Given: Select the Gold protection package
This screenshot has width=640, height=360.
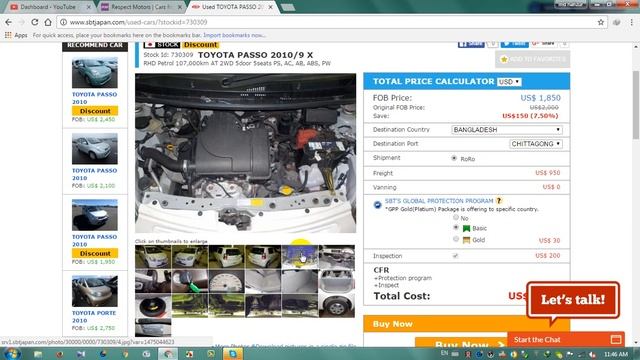Looking at the screenshot, I should click(456, 240).
